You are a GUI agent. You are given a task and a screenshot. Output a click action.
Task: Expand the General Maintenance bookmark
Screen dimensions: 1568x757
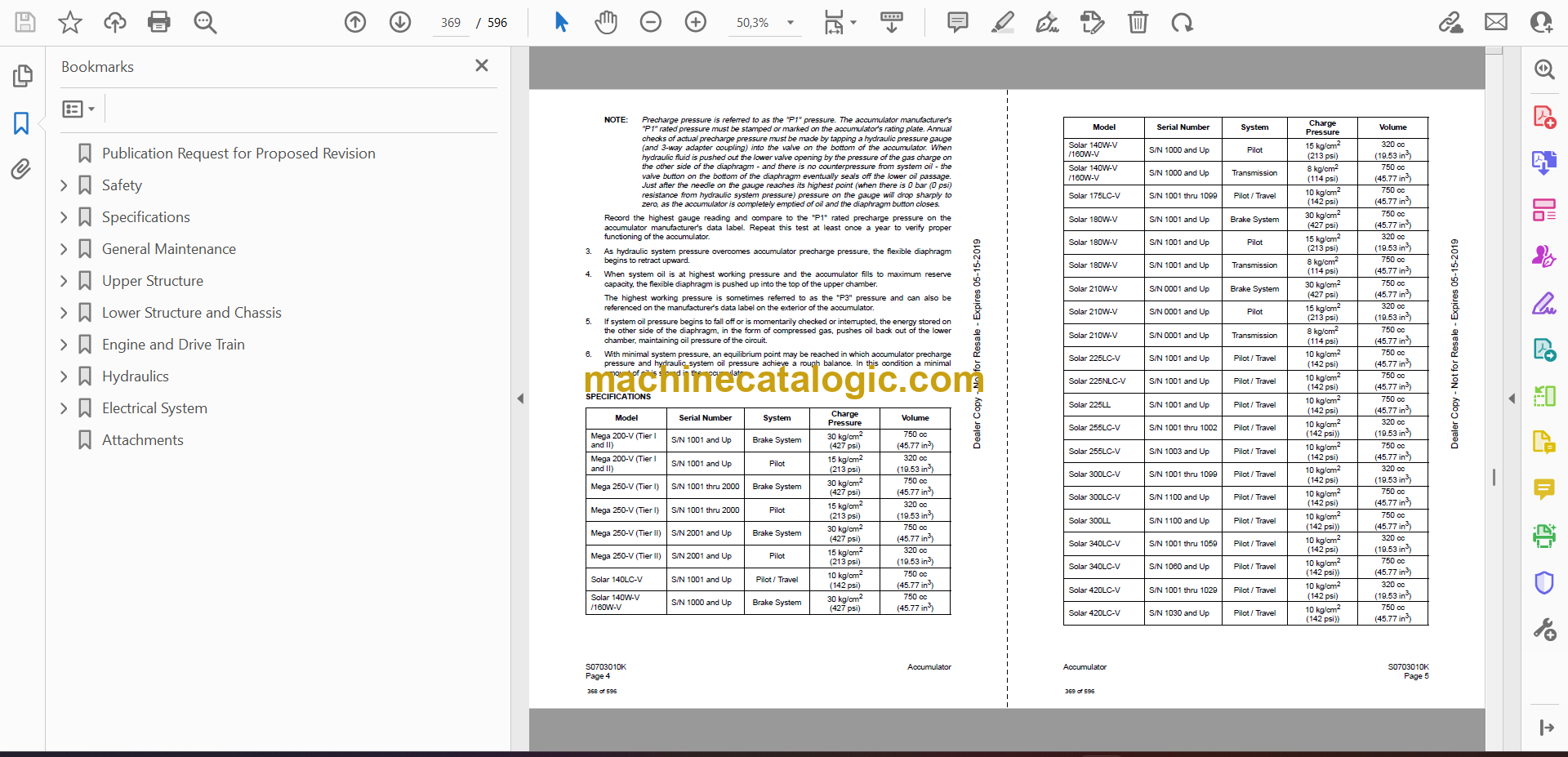pos(64,249)
